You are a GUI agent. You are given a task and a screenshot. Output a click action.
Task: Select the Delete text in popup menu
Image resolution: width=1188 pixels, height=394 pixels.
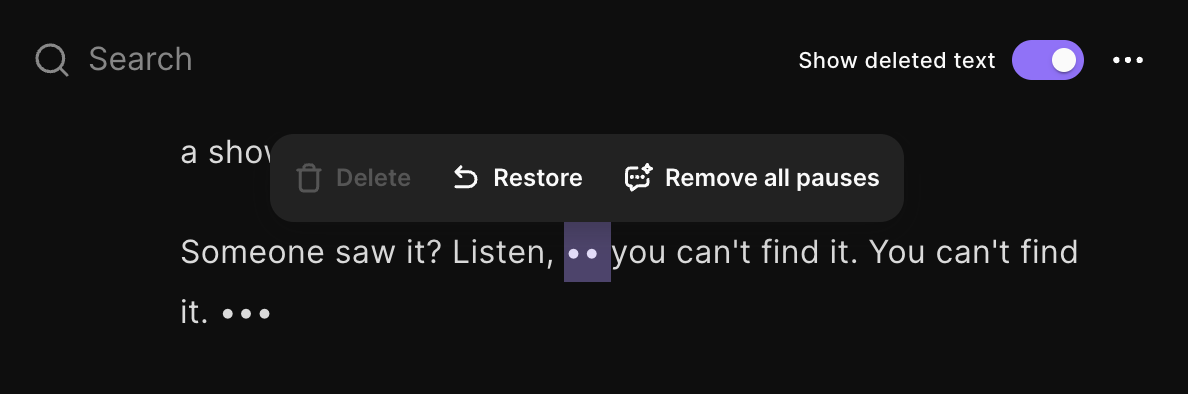374,178
